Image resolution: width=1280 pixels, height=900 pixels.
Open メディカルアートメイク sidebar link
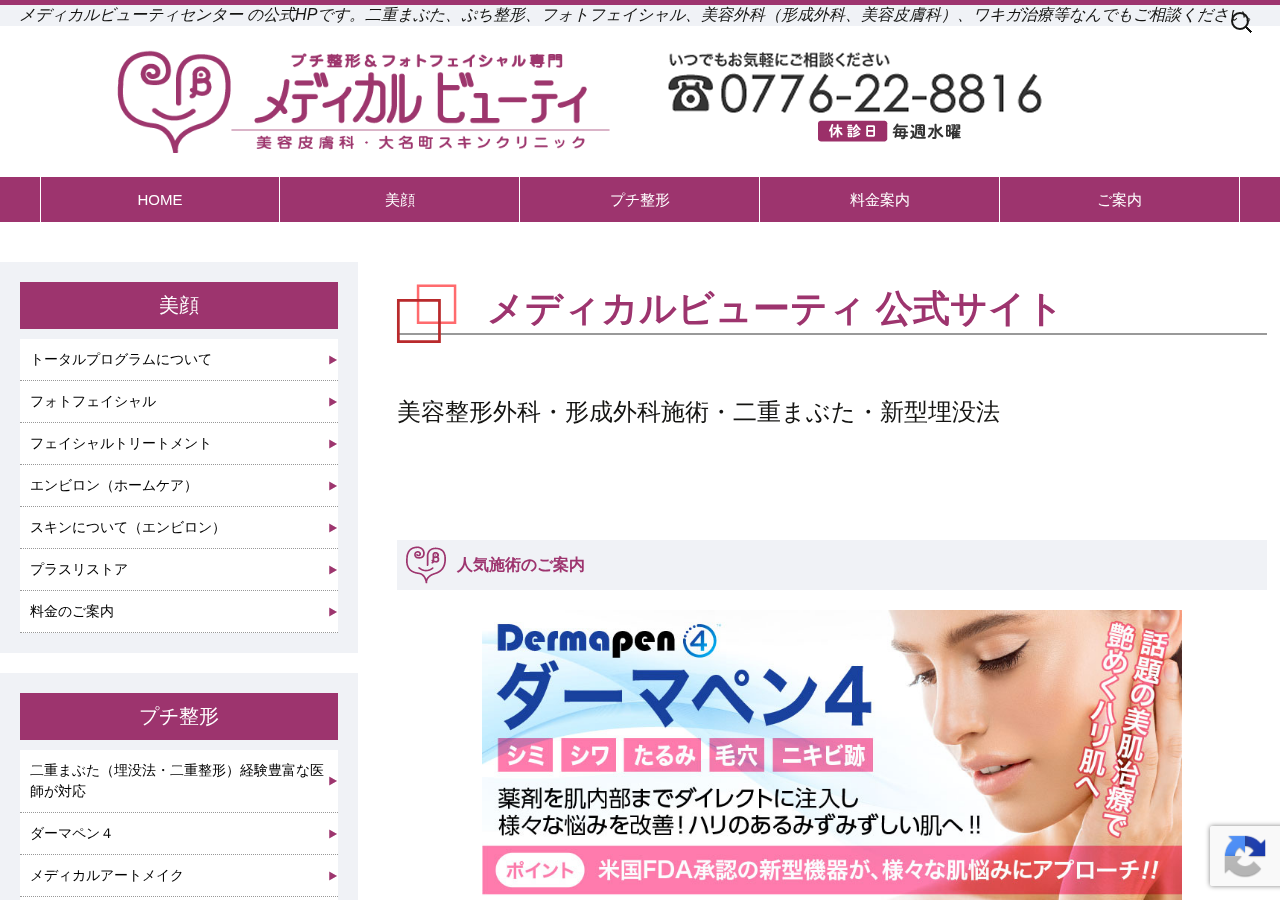[x=179, y=876]
